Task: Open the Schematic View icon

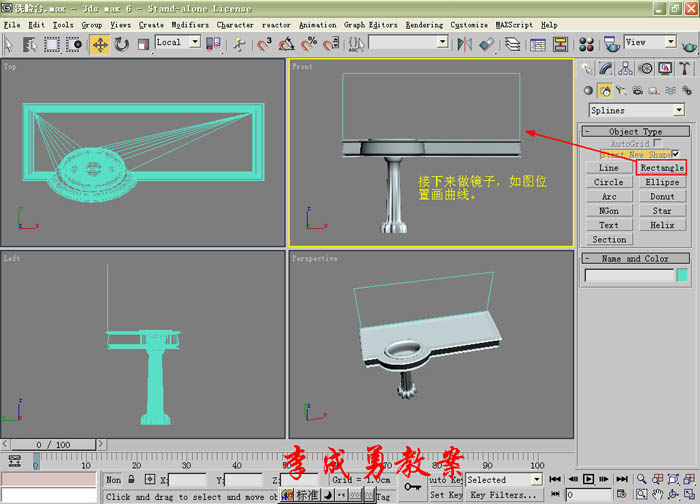Action: point(560,44)
